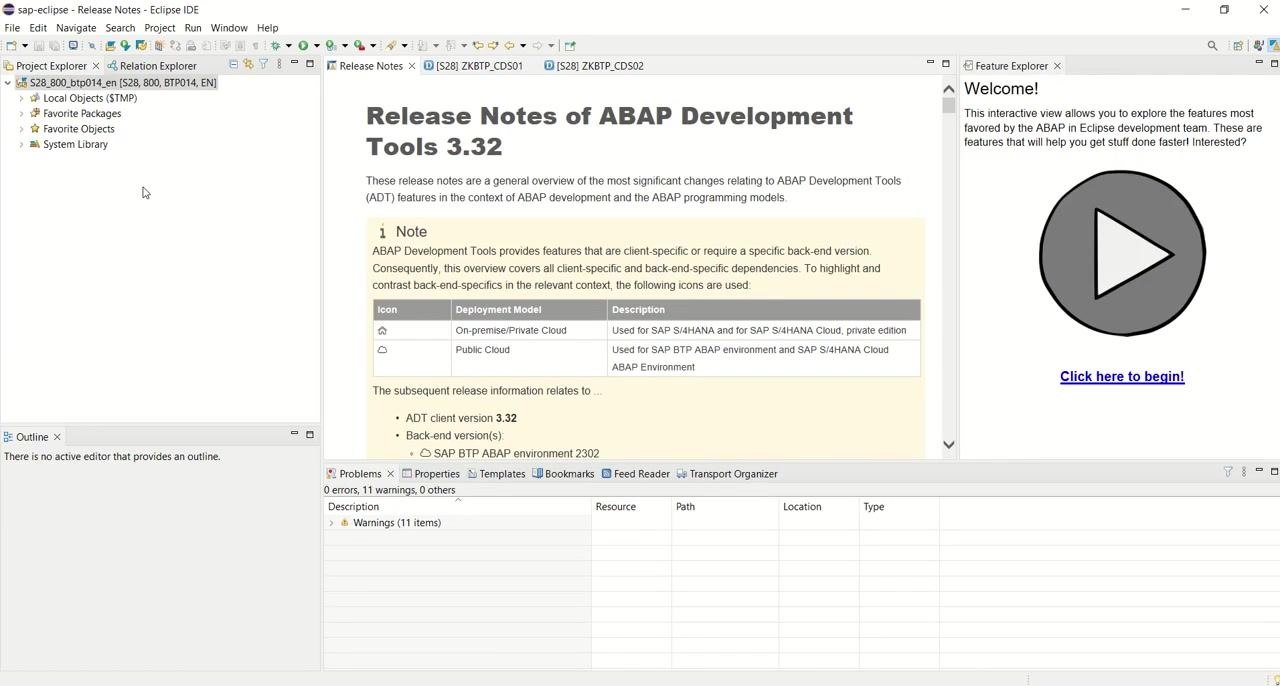Close the Feature Explorer view
1280x686 pixels.
pyautogui.click(x=1057, y=66)
